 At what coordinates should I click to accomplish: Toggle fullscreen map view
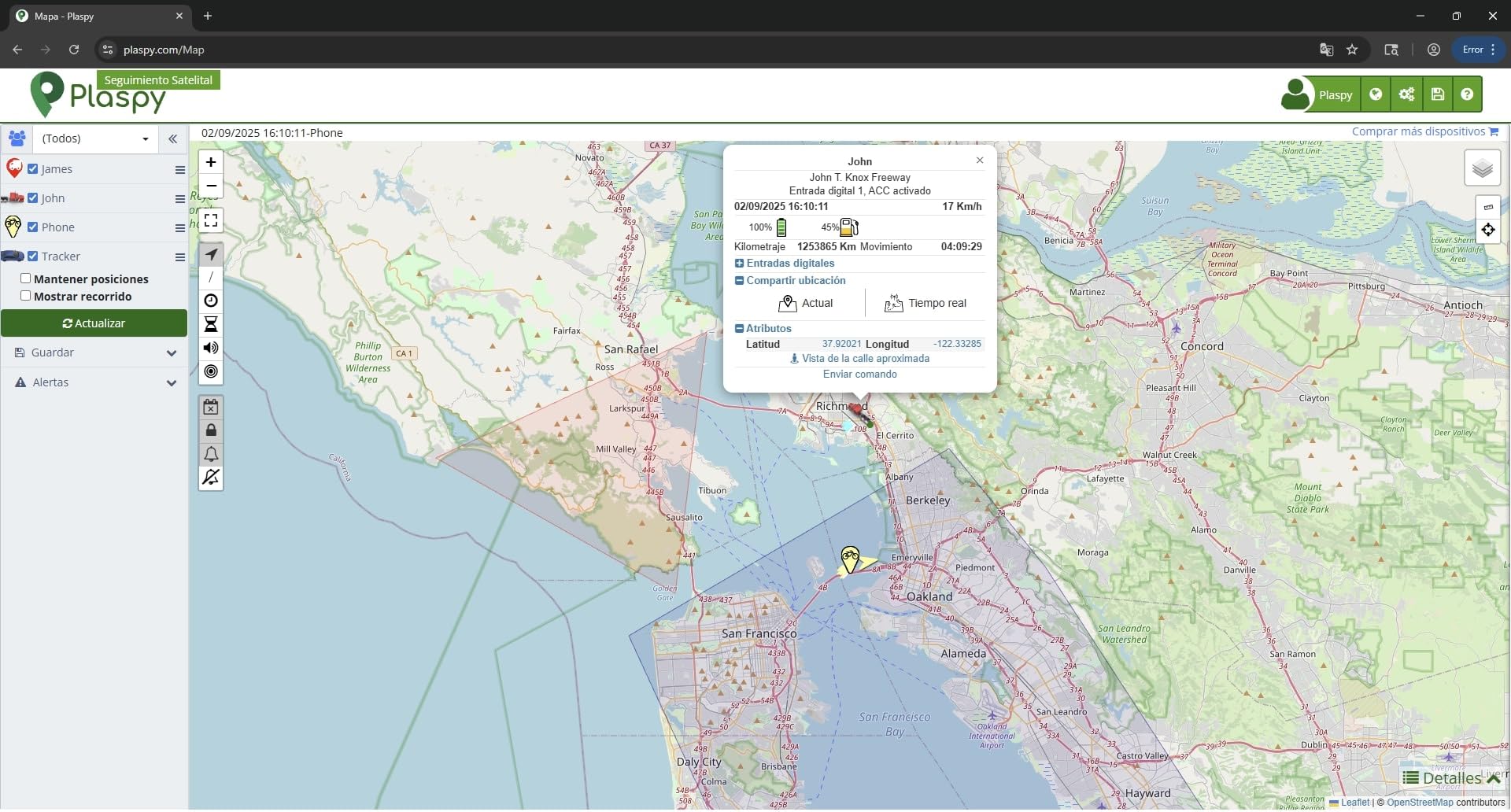pos(211,220)
